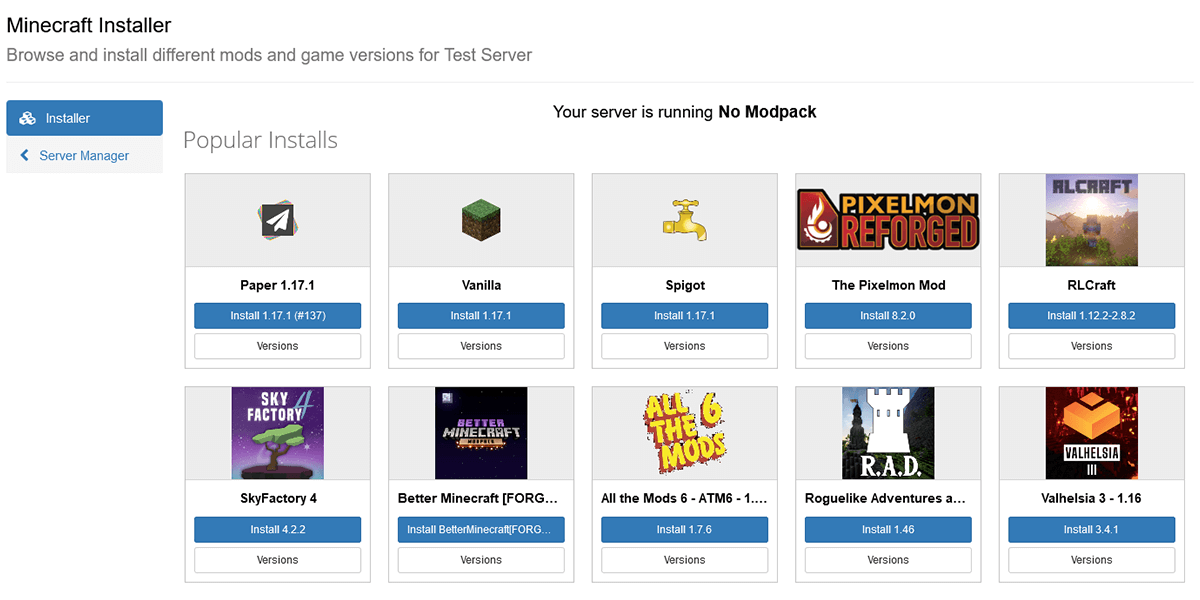Click the Spigot faucet icon
Image resolution: width=1200 pixels, height=600 pixels.
685,221
